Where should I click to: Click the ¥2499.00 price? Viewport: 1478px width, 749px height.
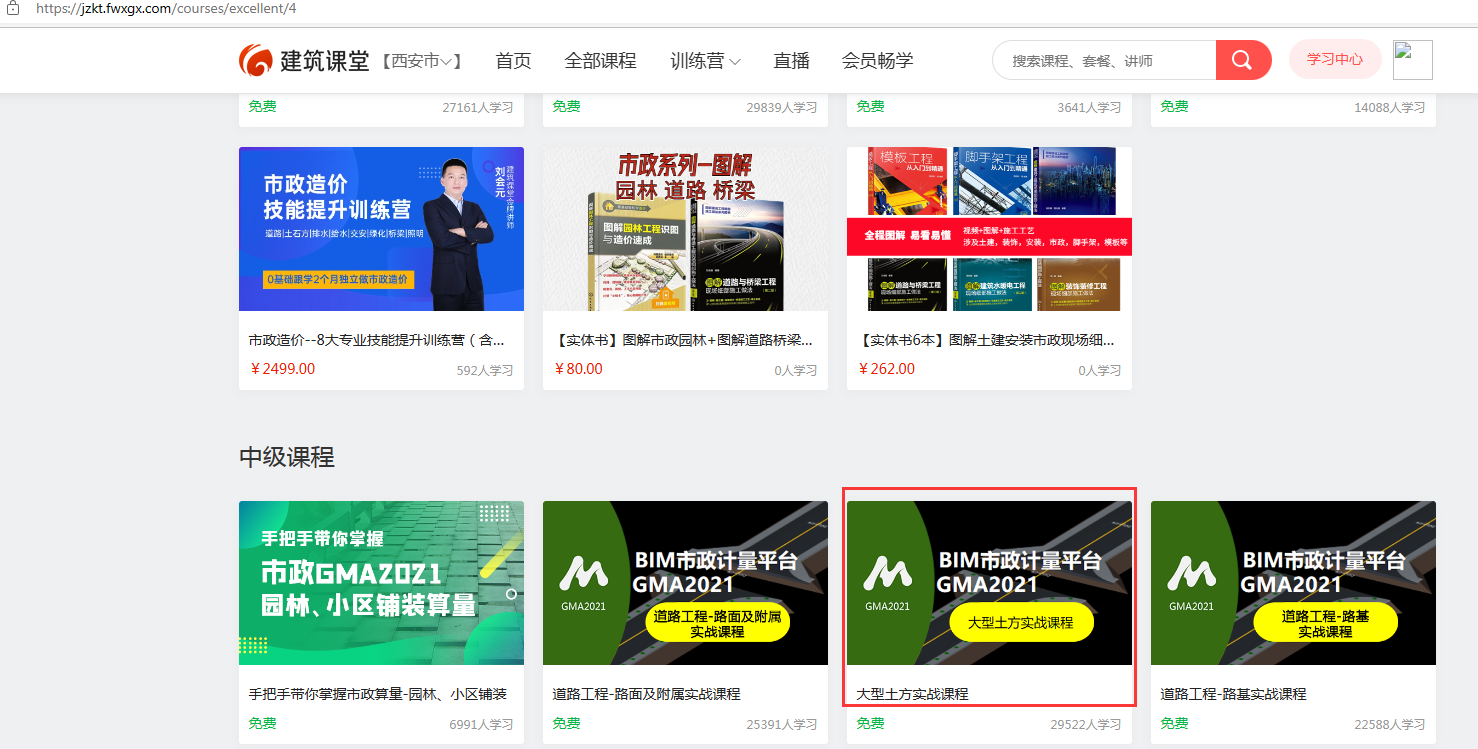point(283,369)
